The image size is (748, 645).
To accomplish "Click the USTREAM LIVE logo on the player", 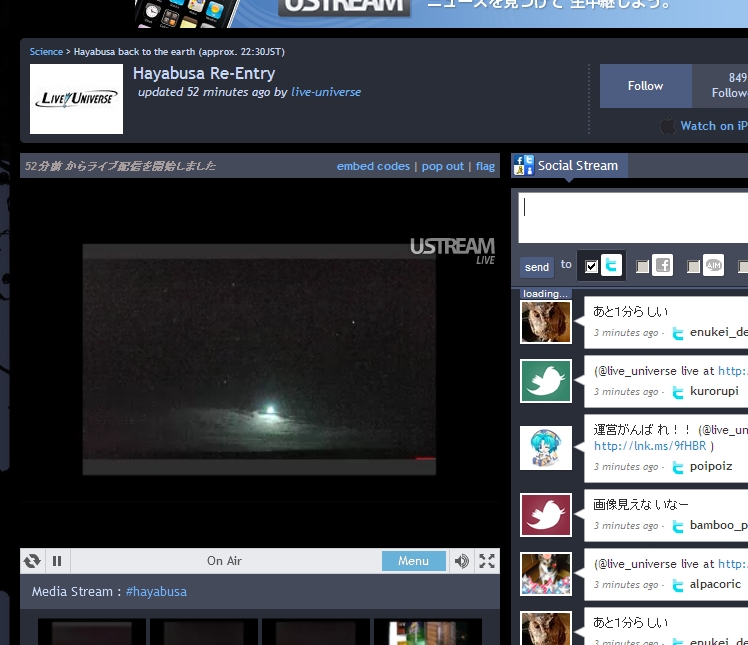I will (453, 251).
